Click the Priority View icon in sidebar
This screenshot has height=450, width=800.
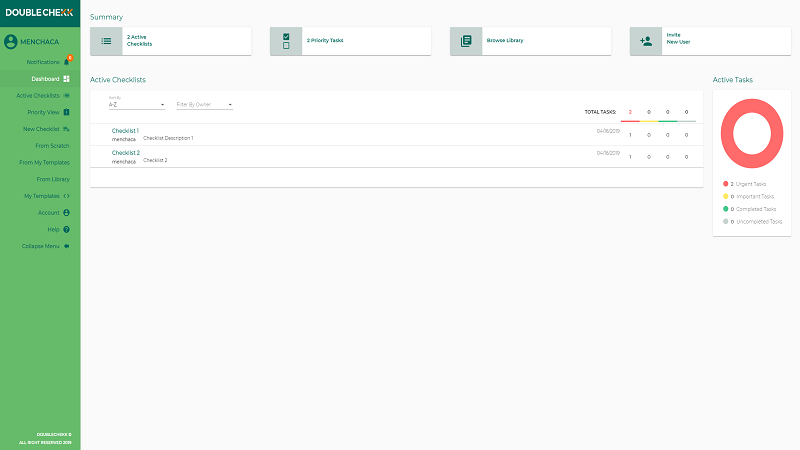[66, 112]
